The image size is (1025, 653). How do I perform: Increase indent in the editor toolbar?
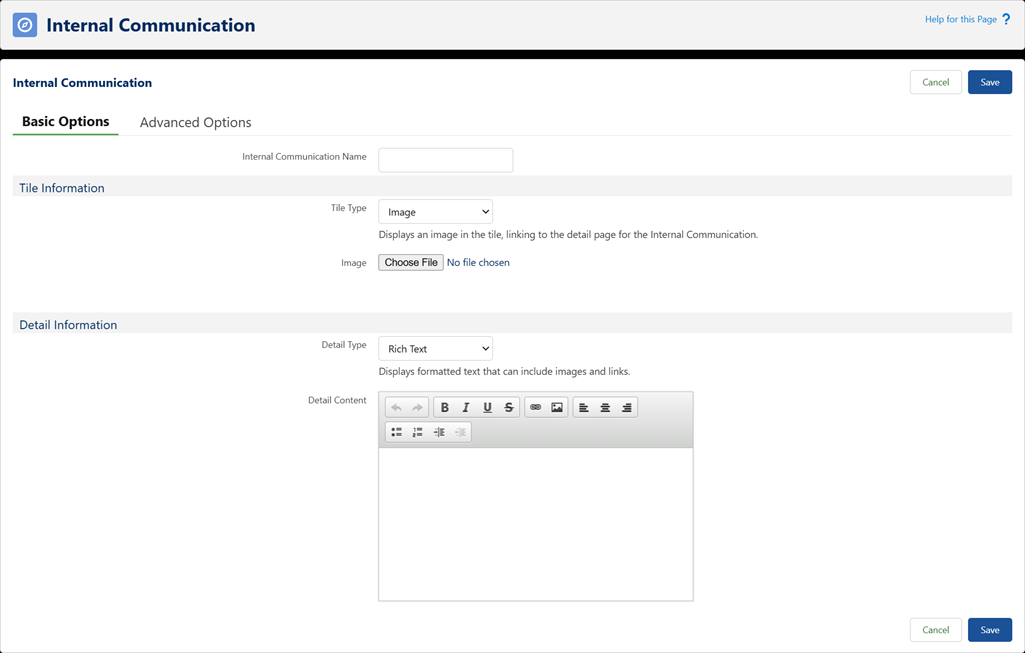click(x=439, y=433)
